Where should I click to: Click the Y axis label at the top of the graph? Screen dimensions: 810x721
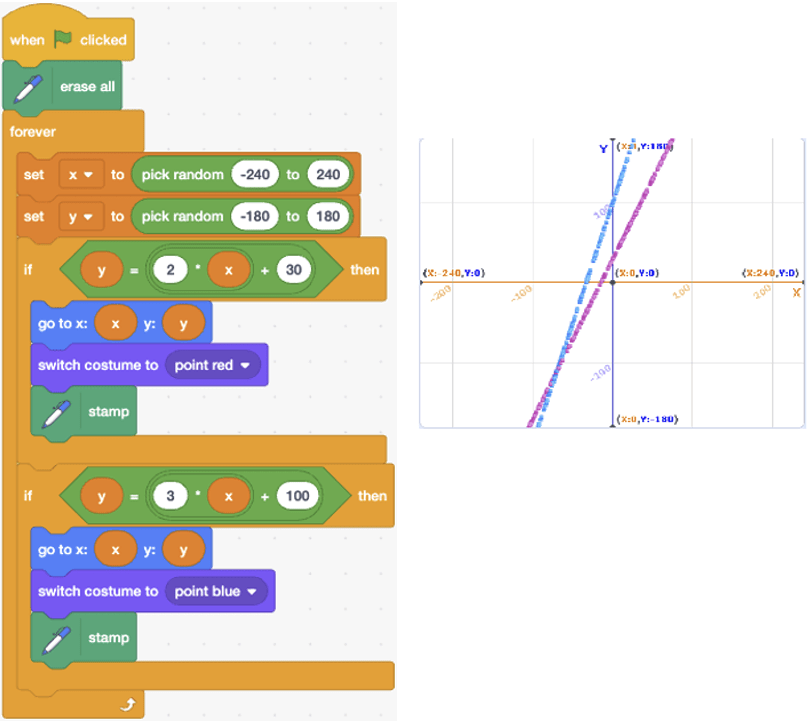point(603,148)
